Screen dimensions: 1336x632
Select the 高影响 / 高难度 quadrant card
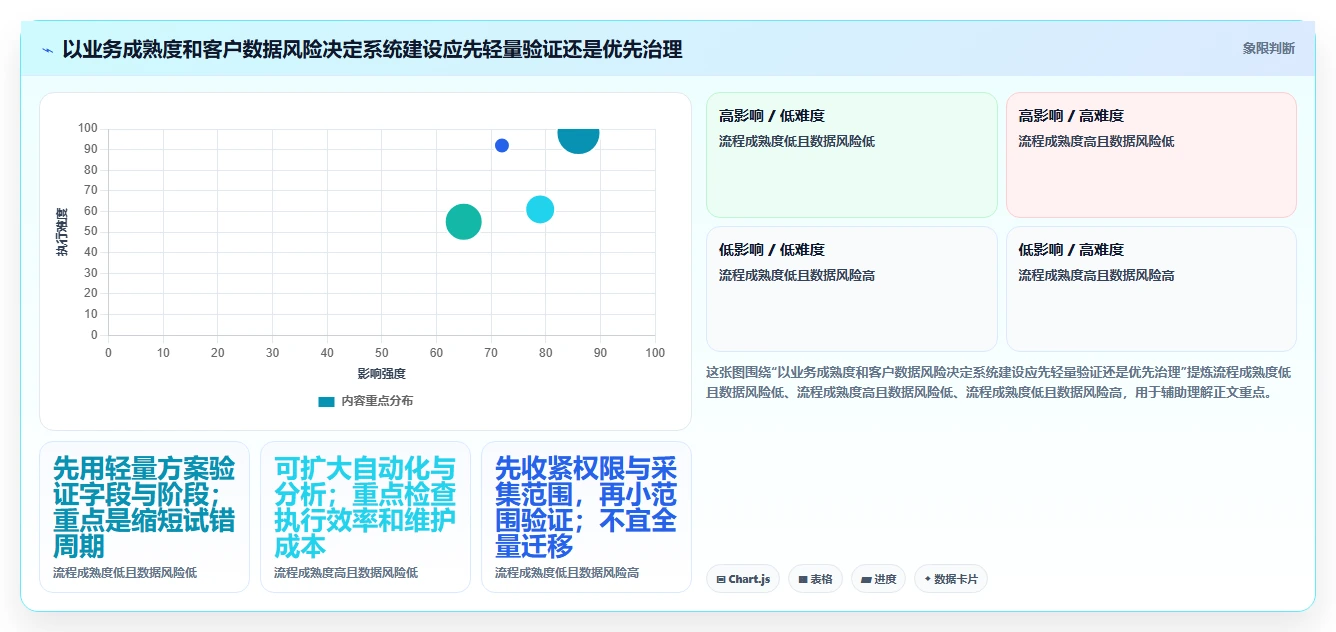[1151, 155]
